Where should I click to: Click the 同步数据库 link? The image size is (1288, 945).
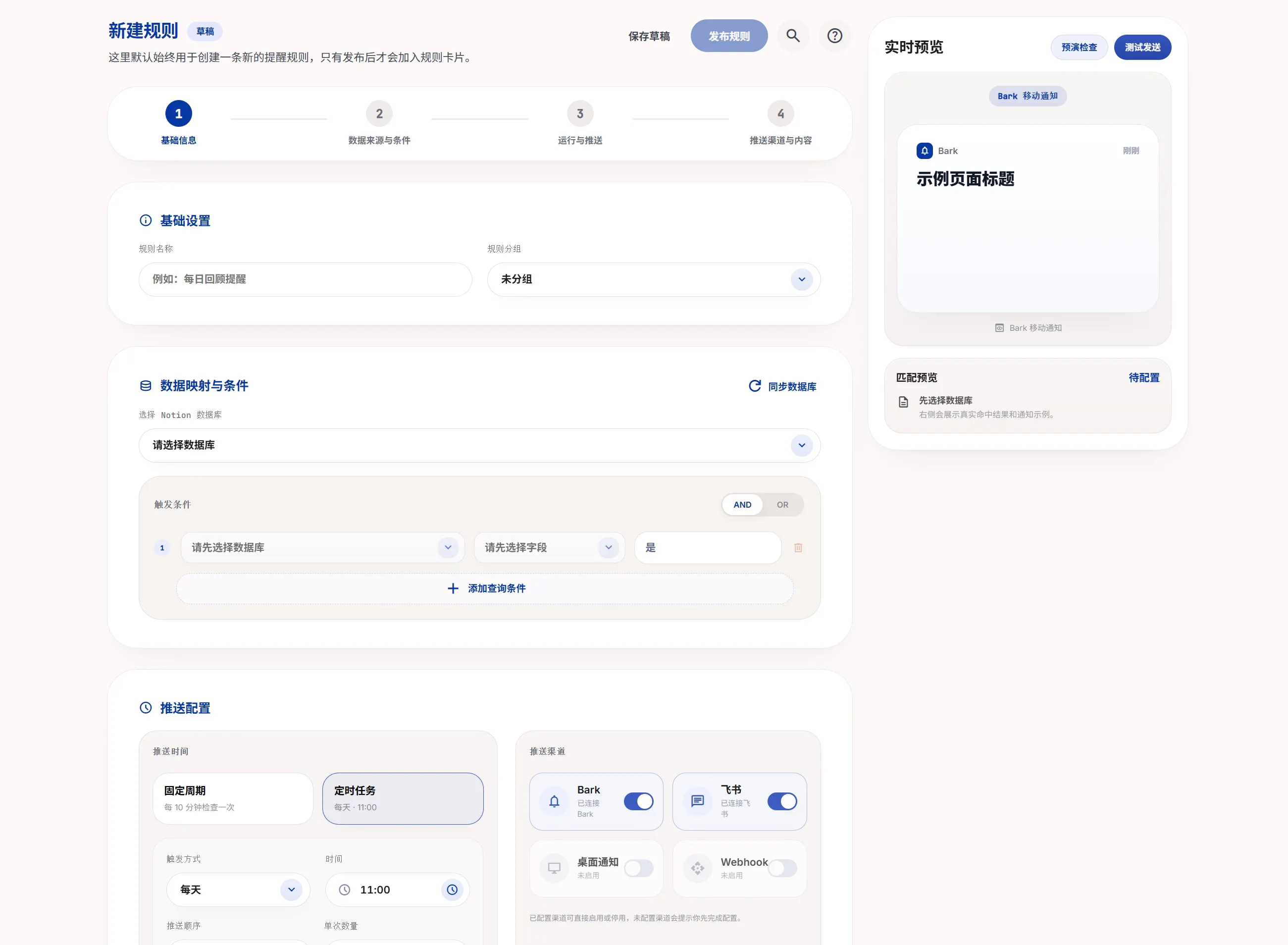click(792, 387)
